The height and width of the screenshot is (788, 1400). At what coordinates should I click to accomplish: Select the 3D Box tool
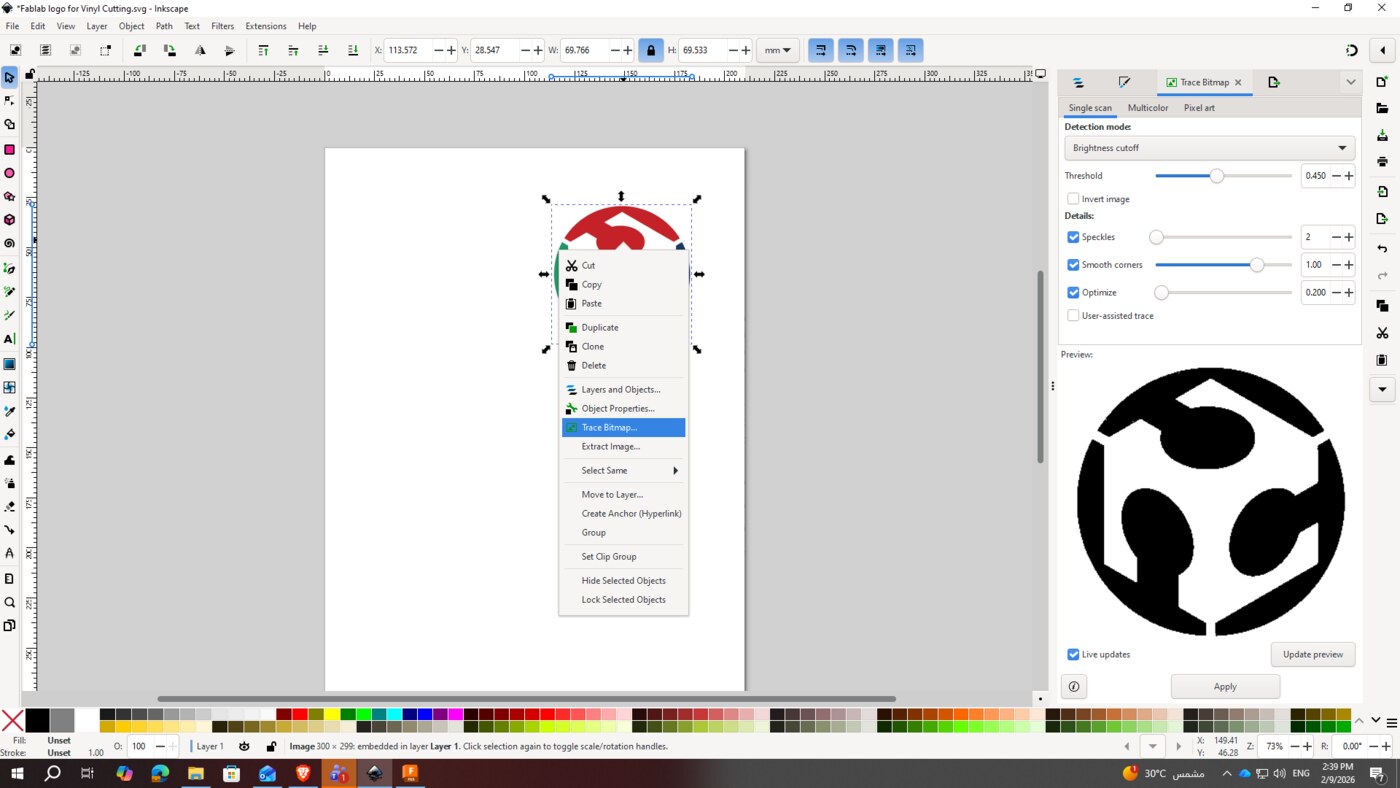[x=9, y=220]
